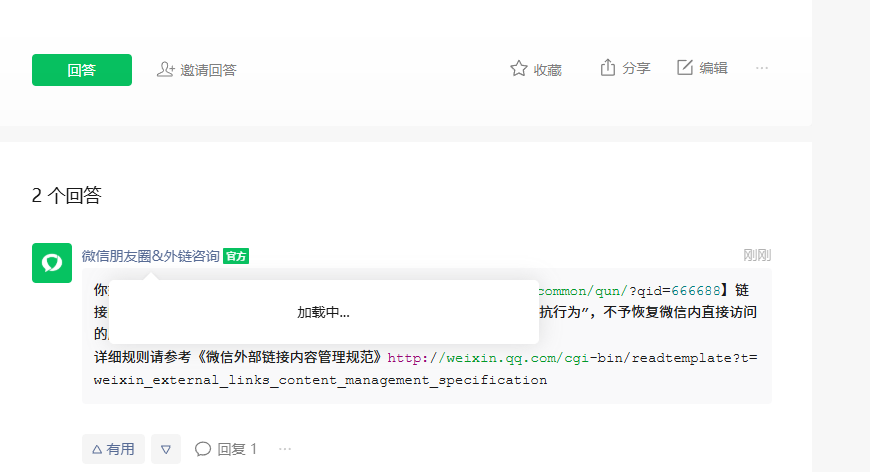Image resolution: width=870 pixels, height=472 pixels.
Task: Open 邀请回答 invite option
Action: (196, 70)
